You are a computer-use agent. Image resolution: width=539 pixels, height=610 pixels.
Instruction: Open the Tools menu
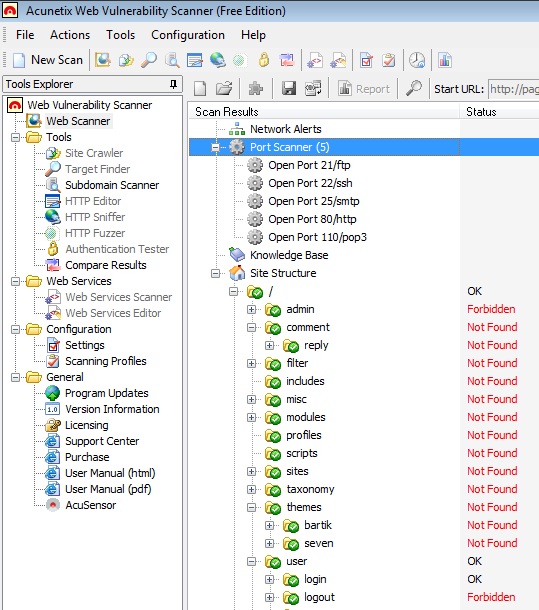[x=121, y=35]
